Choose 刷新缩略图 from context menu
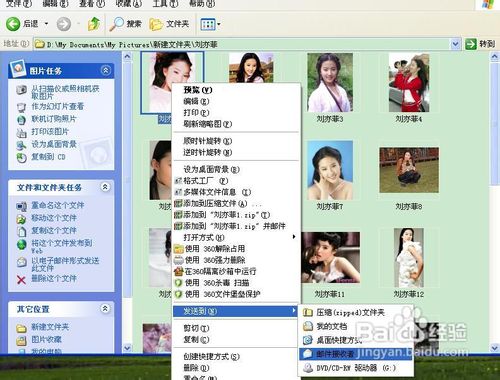The height and width of the screenshot is (380, 500). tap(236, 124)
